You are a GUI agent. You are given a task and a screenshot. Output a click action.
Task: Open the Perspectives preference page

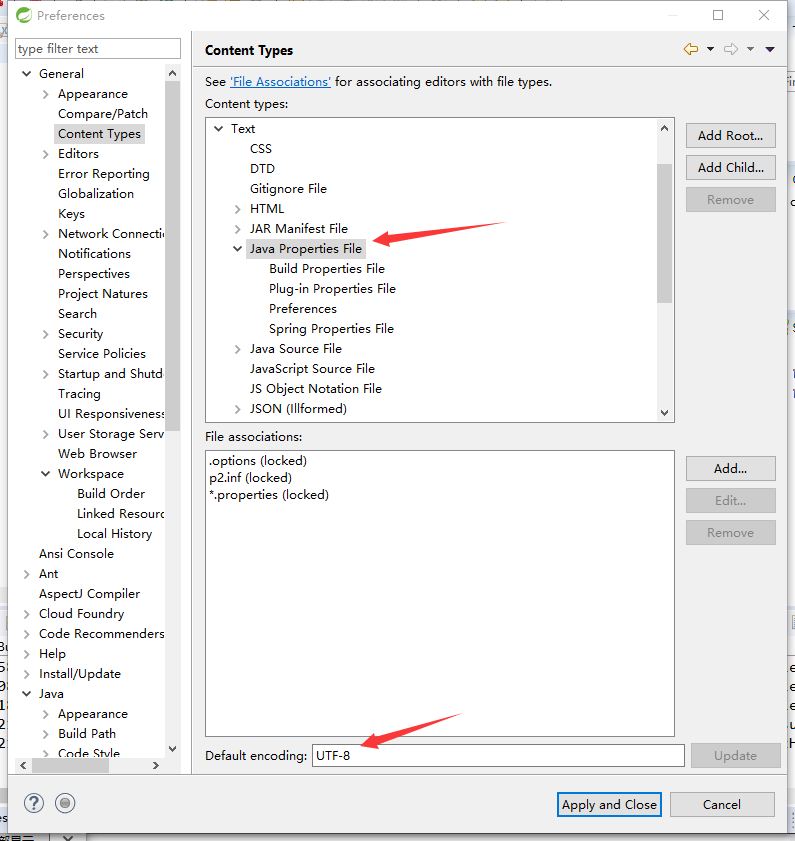coord(94,274)
